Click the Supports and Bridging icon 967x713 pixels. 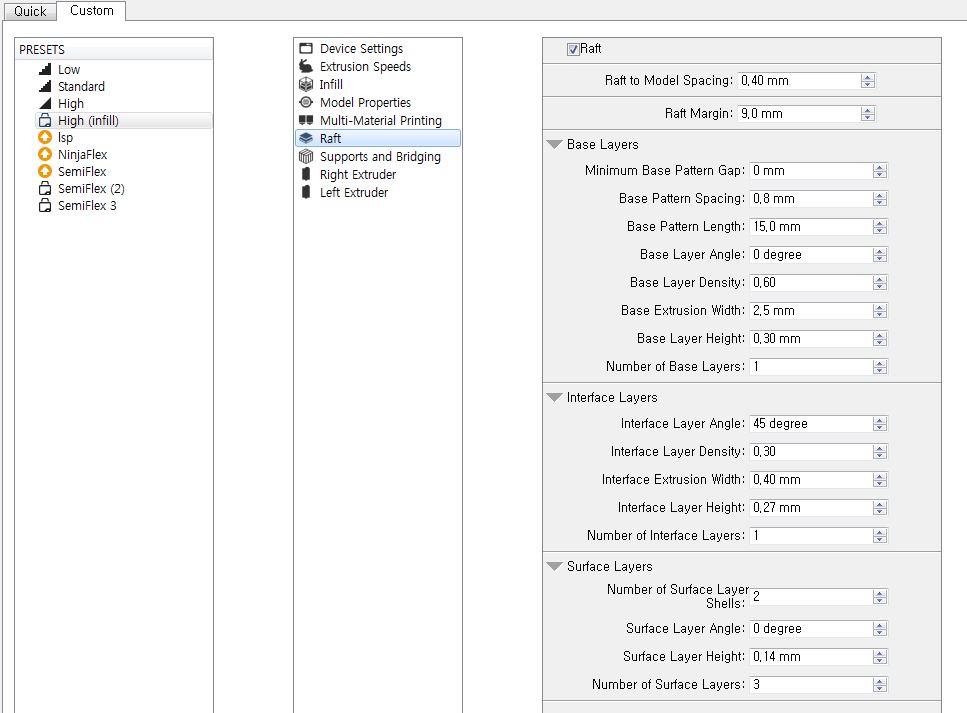306,156
